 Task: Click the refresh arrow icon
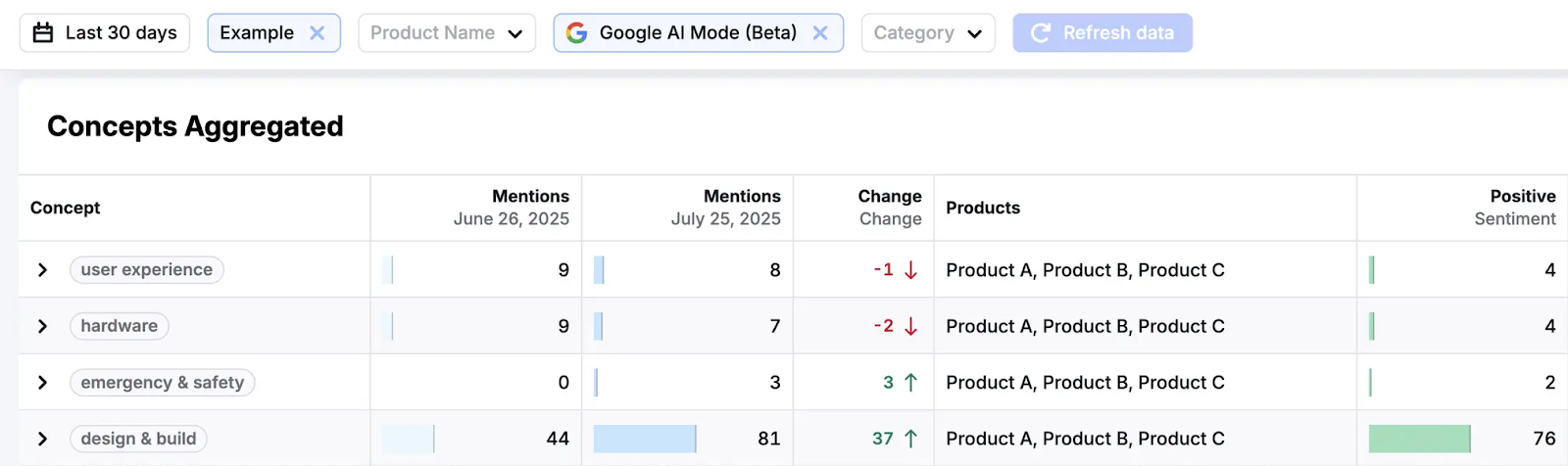(x=1041, y=33)
